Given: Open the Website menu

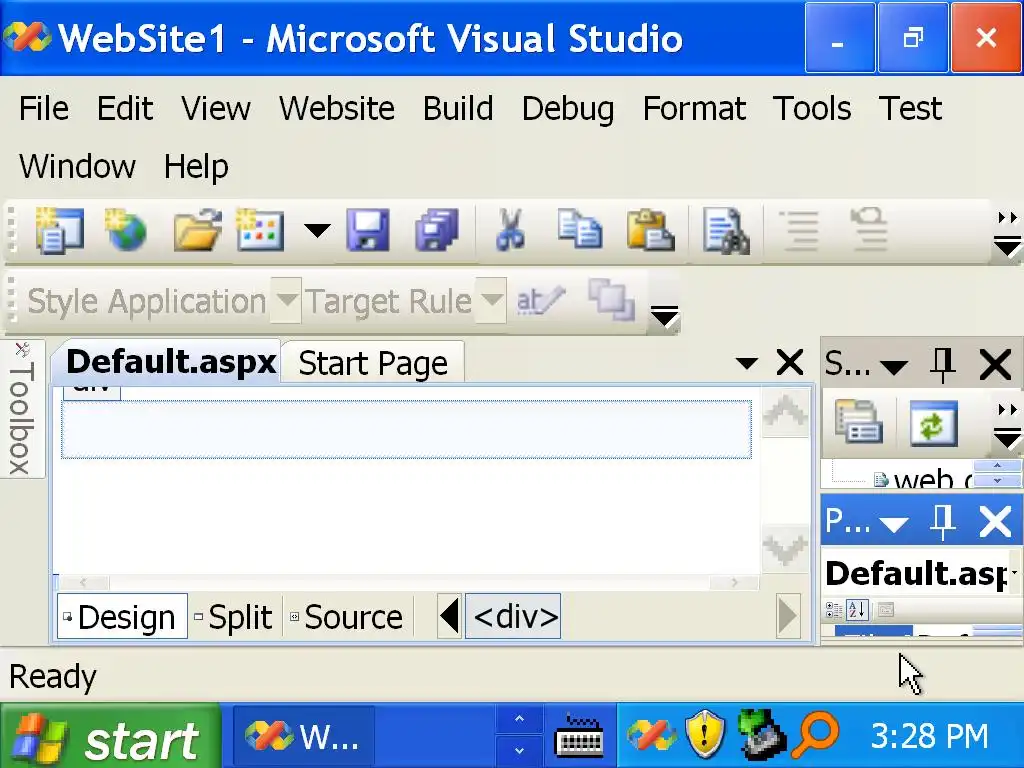Looking at the screenshot, I should coord(337,108).
